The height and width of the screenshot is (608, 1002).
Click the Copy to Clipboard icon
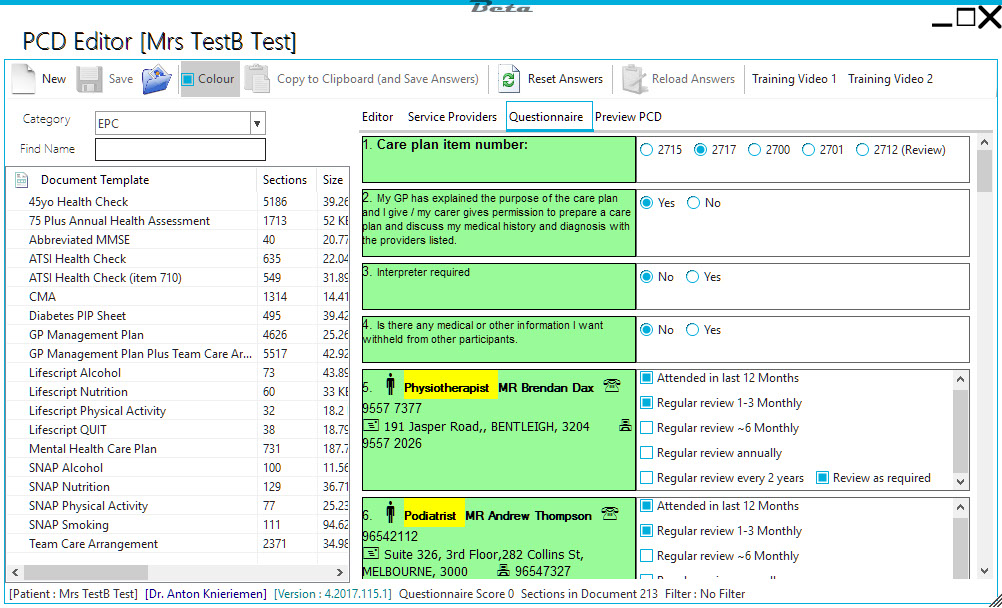[257, 79]
